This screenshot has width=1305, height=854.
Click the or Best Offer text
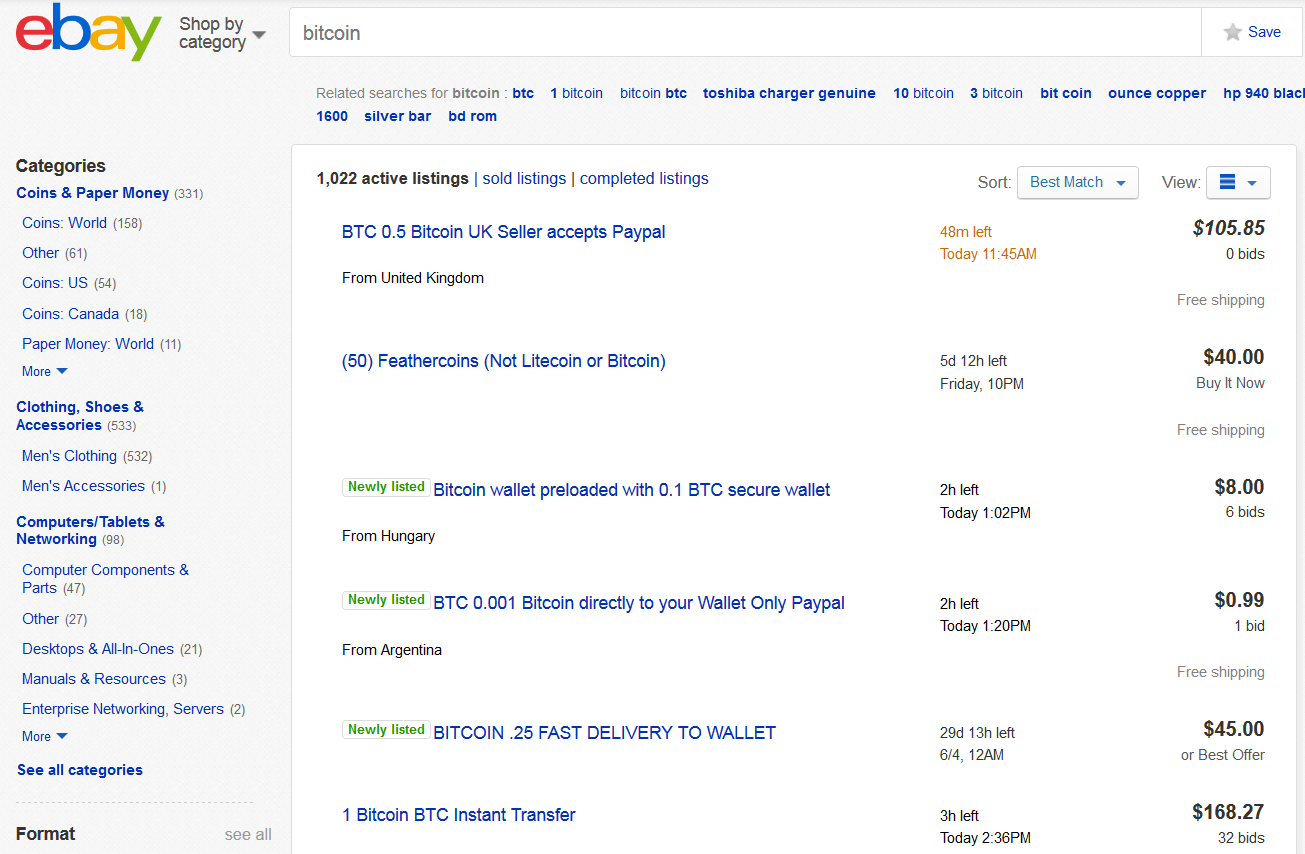[1223, 755]
